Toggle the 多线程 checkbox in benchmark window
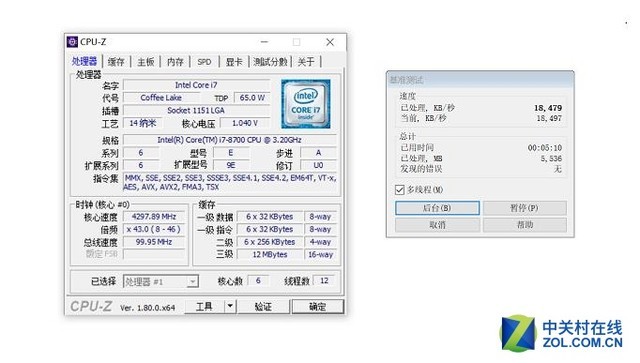This screenshot has width=640, height=363. 400,190
